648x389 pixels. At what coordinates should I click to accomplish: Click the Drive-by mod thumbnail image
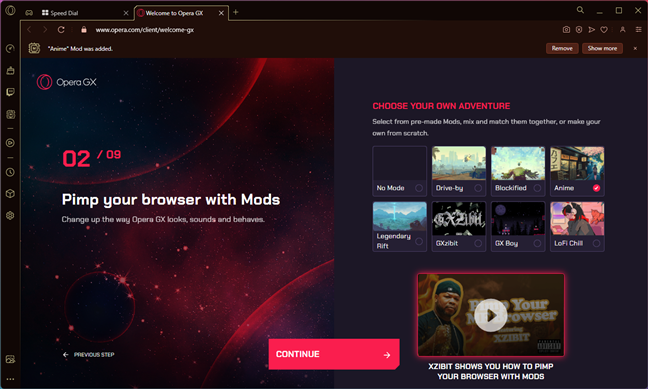tap(459, 163)
